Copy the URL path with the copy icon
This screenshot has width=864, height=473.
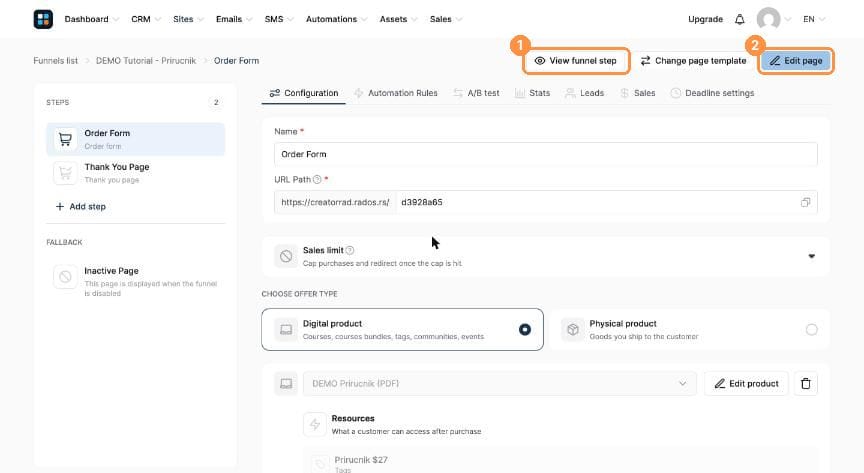[805, 202]
